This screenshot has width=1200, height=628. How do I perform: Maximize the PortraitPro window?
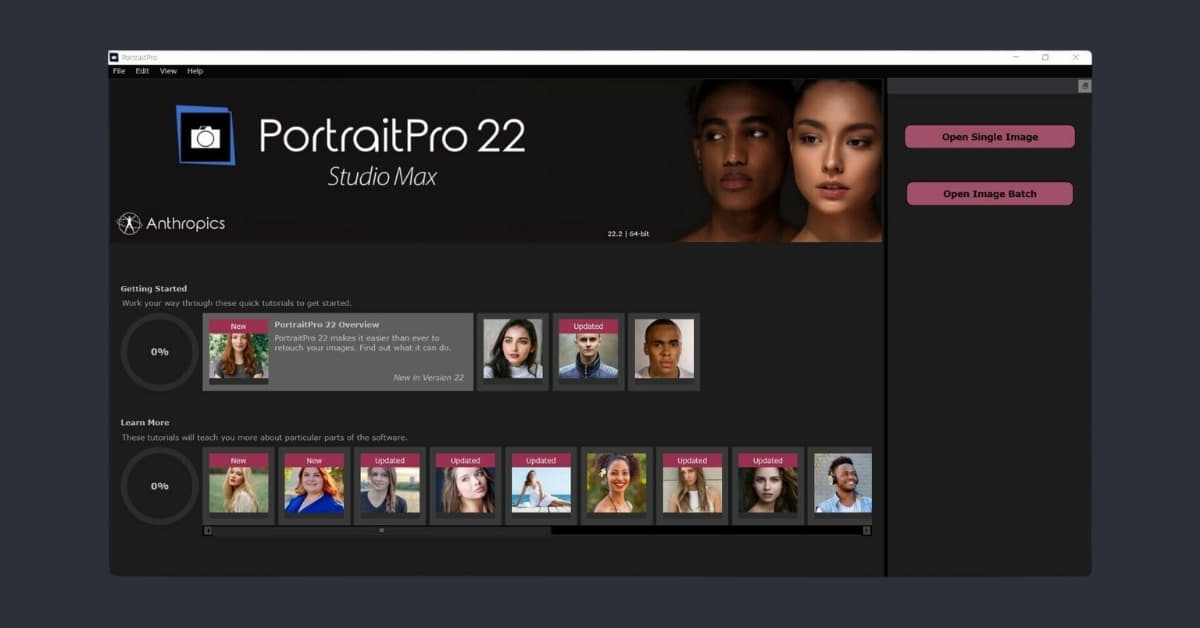[x=1046, y=57]
